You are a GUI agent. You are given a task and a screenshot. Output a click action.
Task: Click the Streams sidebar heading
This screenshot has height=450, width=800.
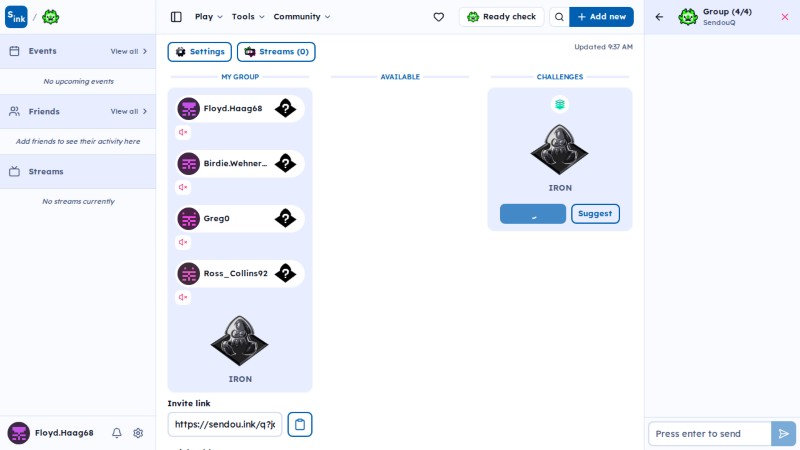[46, 171]
